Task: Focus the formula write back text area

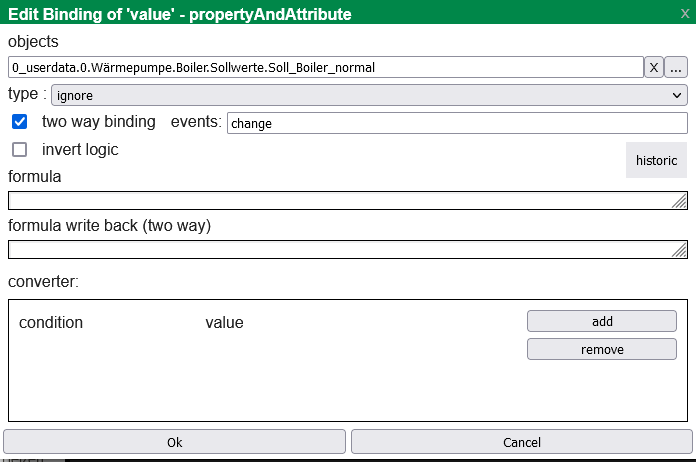Action: pyautogui.click(x=340, y=249)
